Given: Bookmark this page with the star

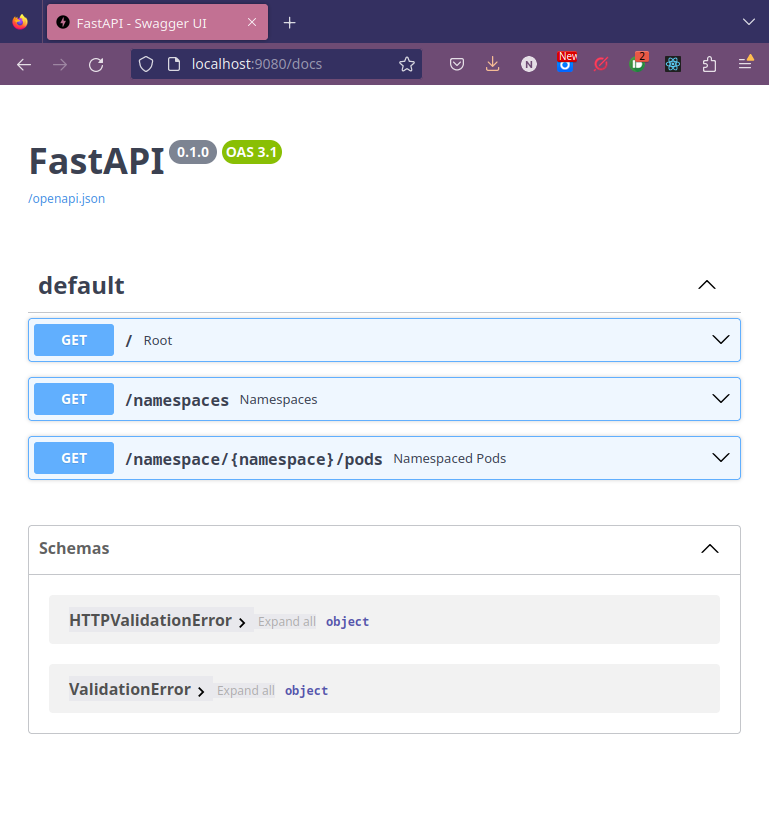Looking at the screenshot, I should tap(406, 64).
